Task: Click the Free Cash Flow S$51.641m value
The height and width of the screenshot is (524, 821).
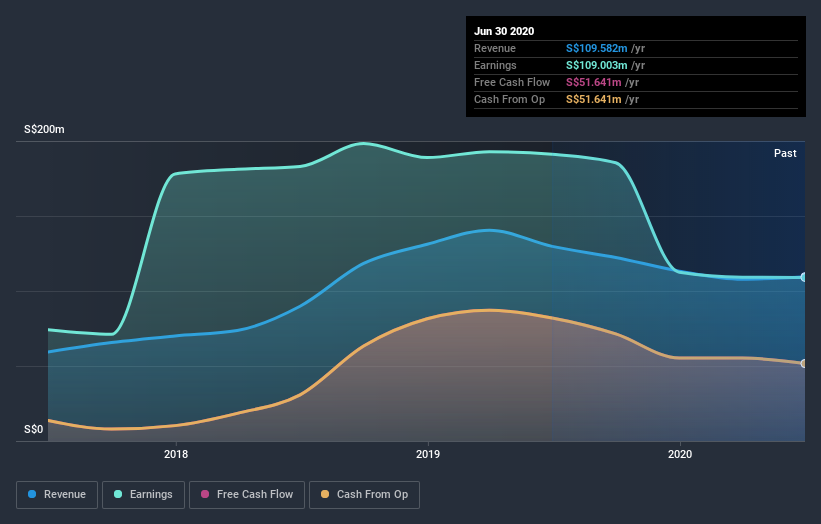Action: pyautogui.click(x=594, y=82)
